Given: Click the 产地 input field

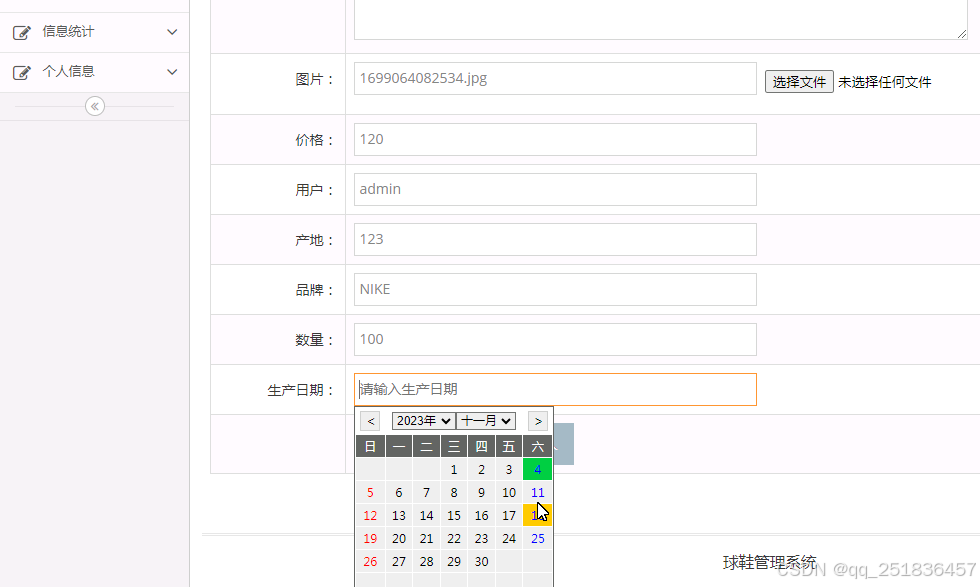Looking at the screenshot, I should (x=555, y=239).
